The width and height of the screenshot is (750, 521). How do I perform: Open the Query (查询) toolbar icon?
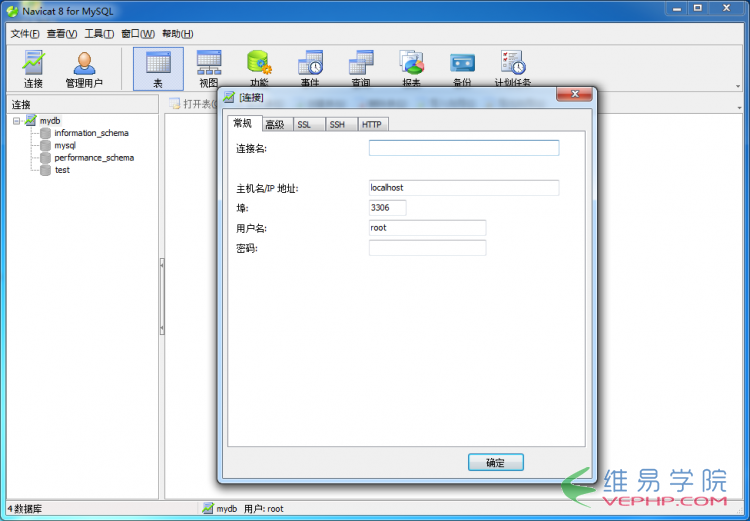(361, 68)
